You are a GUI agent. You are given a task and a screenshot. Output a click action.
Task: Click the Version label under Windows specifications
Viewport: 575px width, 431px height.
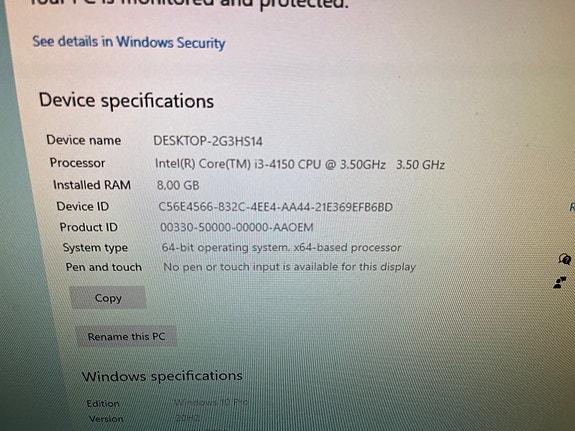[x=106, y=419]
